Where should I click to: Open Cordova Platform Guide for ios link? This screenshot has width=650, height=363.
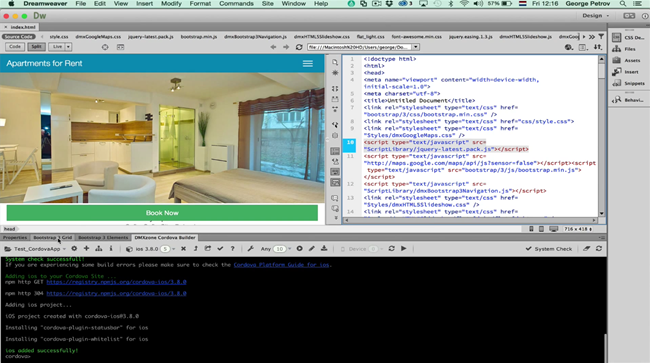(x=282, y=265)
